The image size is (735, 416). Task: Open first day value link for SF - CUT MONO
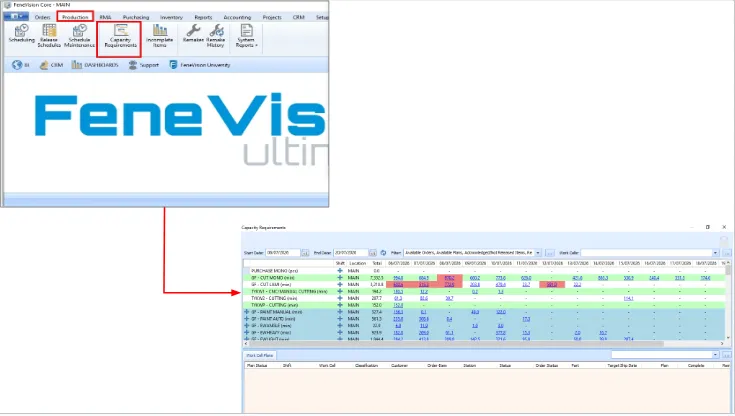[x=398, y=278]
